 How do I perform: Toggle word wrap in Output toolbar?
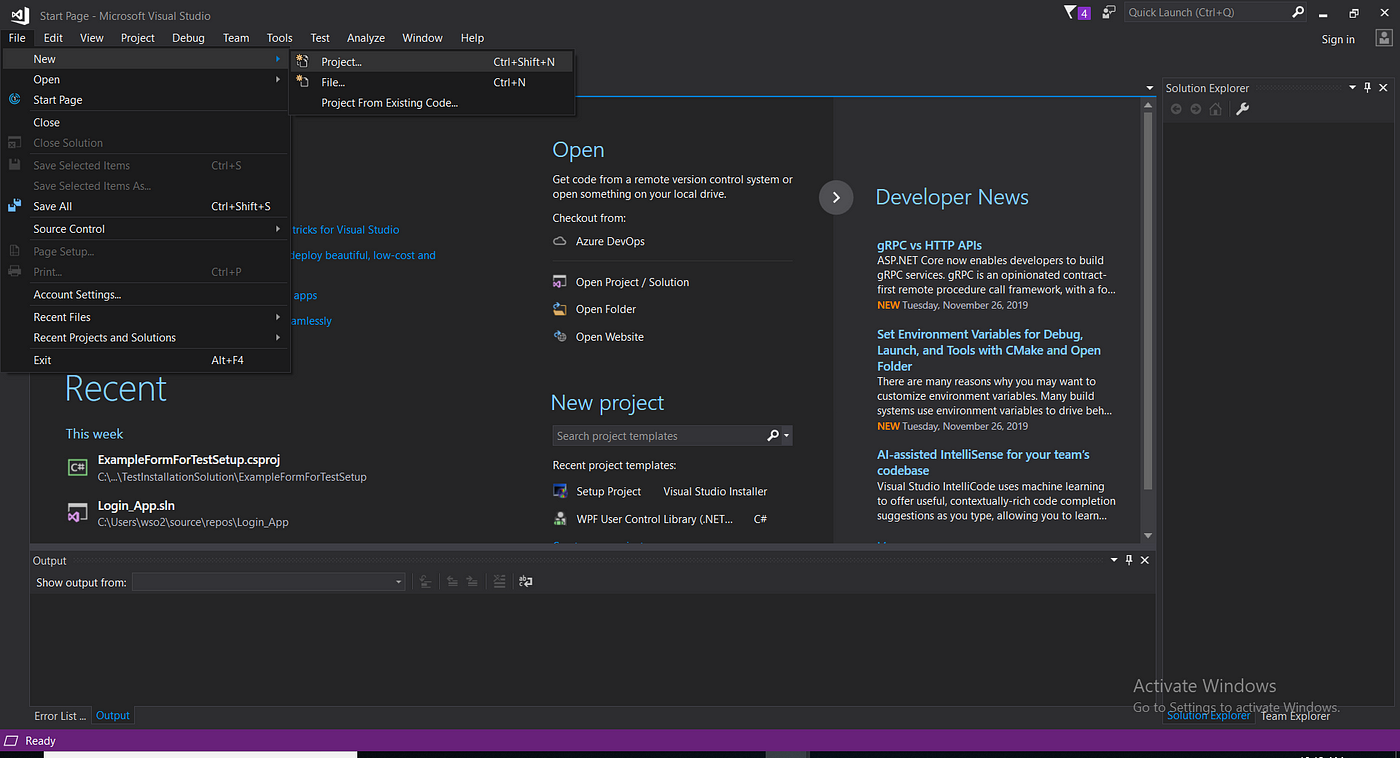tap(526, 581)
